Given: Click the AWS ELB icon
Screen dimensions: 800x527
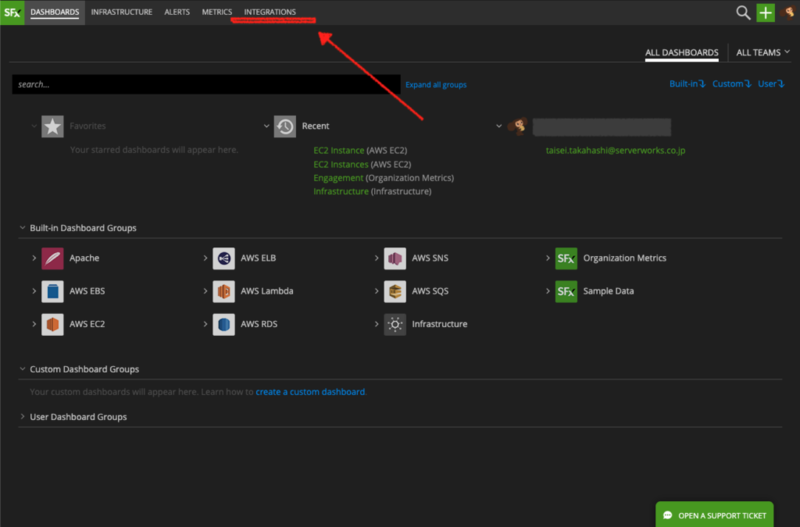Looking at the screenshot, I should [223, 258].
